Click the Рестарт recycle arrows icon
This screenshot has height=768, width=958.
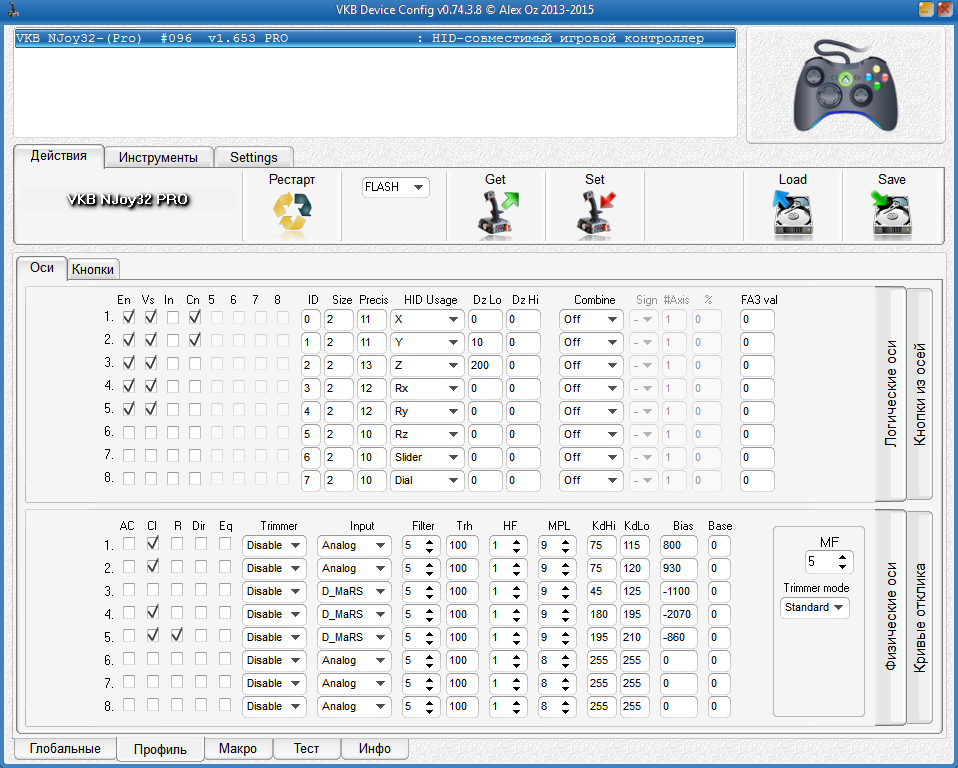point(292,214)
